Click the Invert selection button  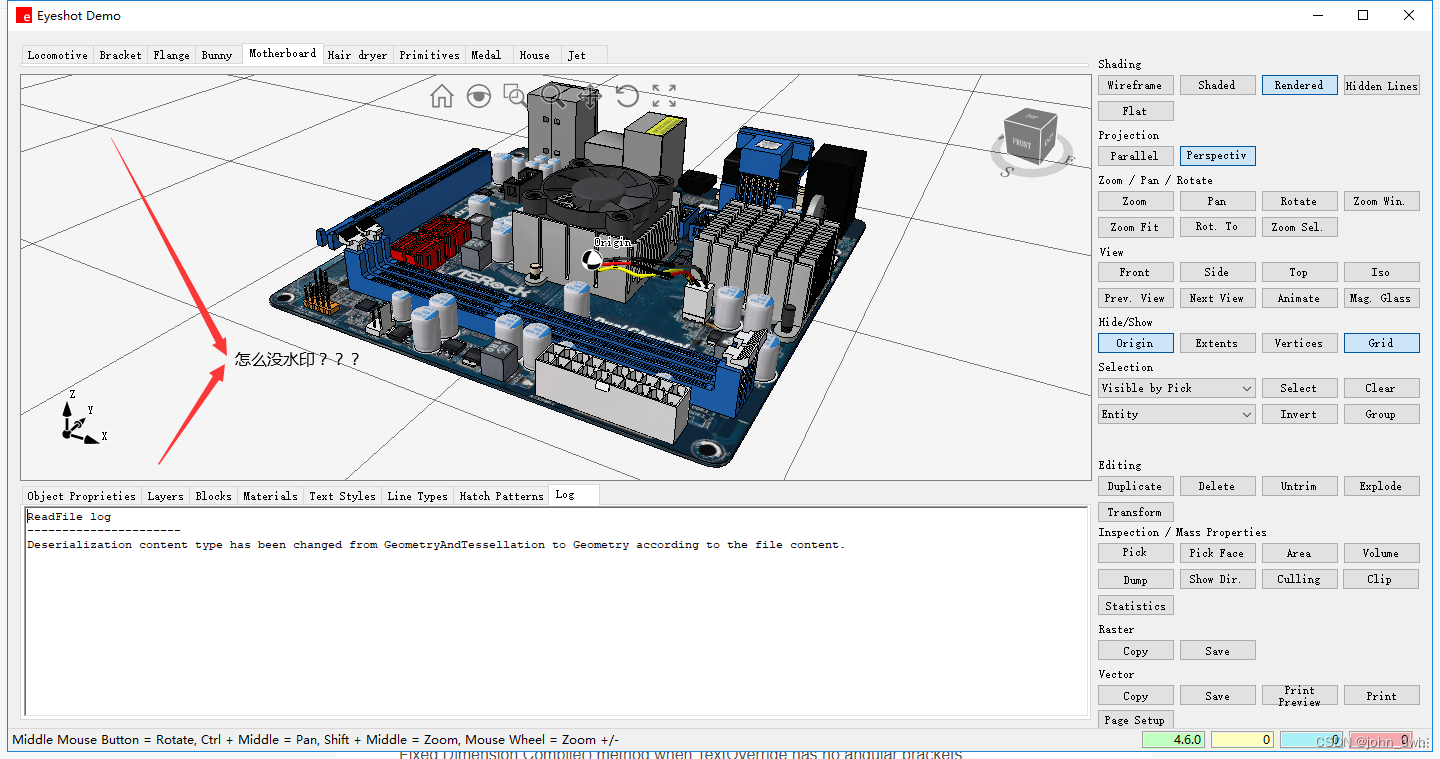(x=1299, y=414)
